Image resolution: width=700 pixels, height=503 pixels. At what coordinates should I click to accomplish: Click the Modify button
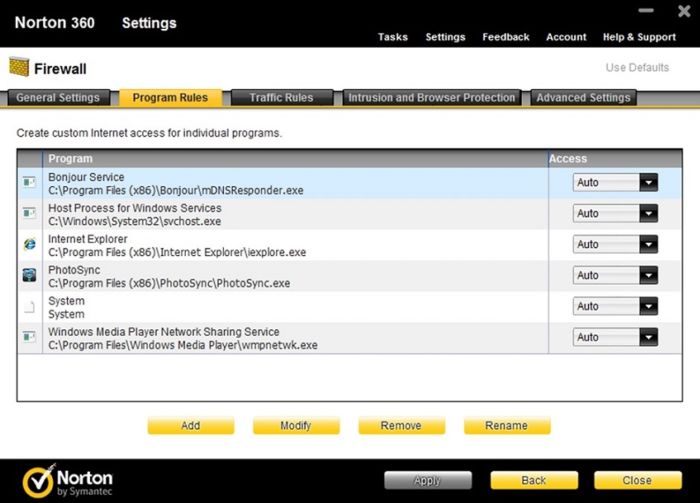[296, 425]
